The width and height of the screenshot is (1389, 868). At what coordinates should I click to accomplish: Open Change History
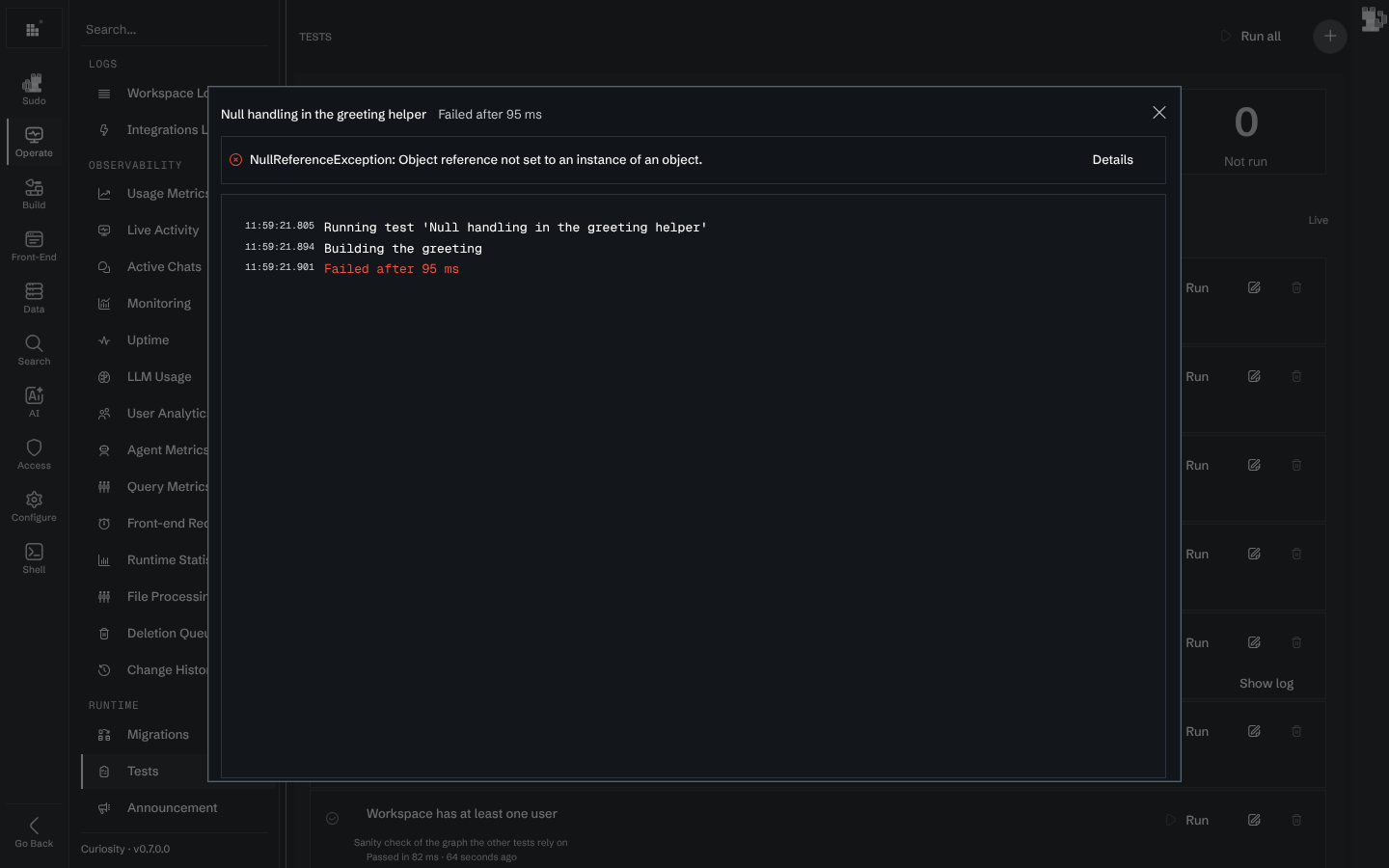coord(152,670)
